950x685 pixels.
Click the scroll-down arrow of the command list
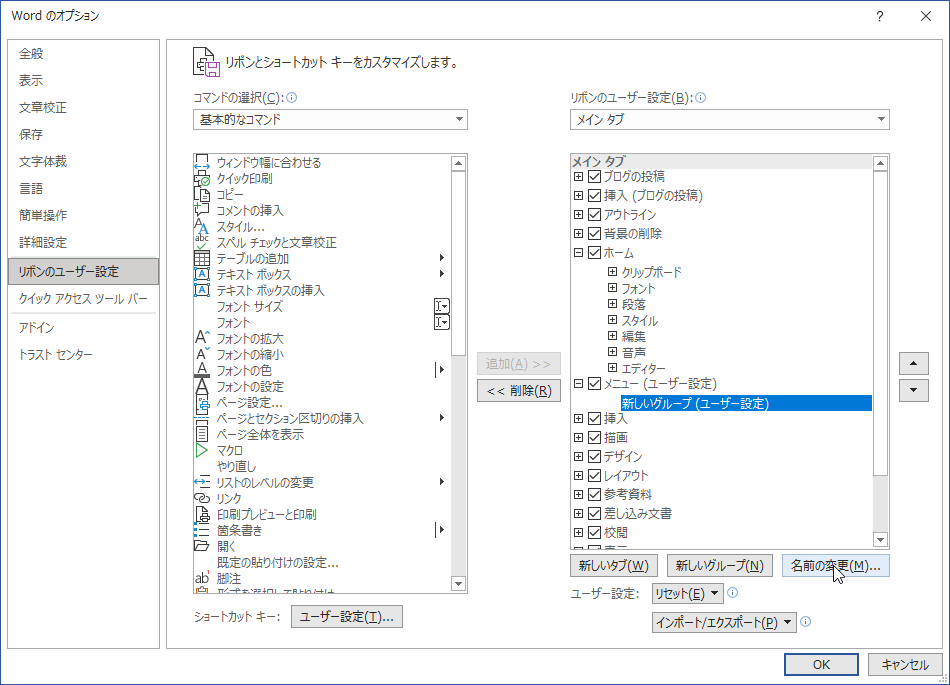tap(459, 584)
